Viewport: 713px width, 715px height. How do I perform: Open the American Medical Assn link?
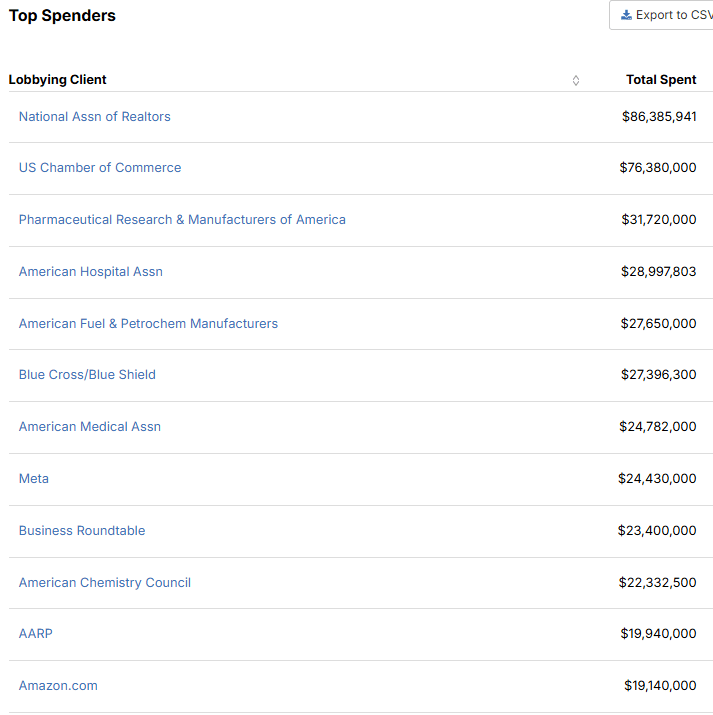tap(90, 426)
